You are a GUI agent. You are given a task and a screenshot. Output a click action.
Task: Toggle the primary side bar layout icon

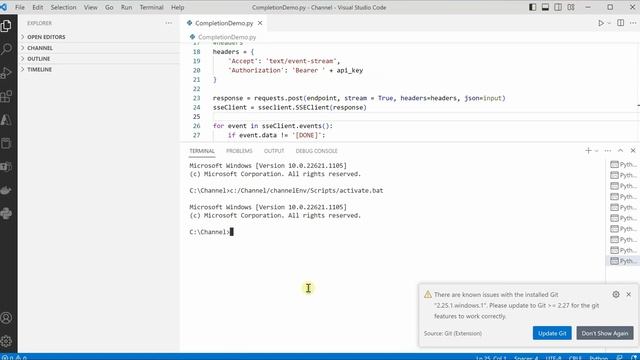532,7
